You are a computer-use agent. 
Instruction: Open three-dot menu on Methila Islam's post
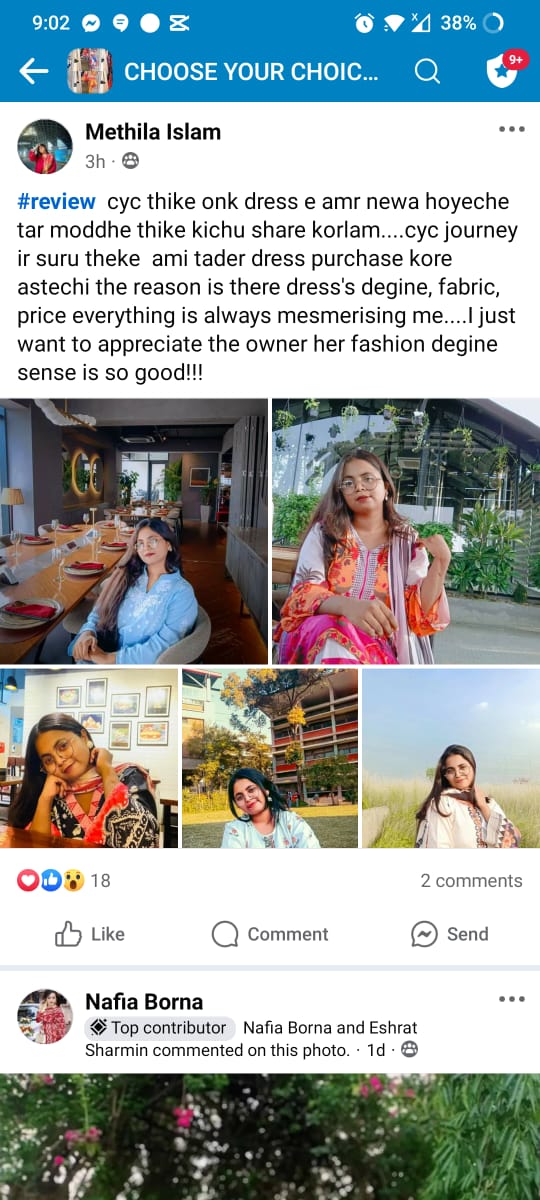[x=511, y=129]
